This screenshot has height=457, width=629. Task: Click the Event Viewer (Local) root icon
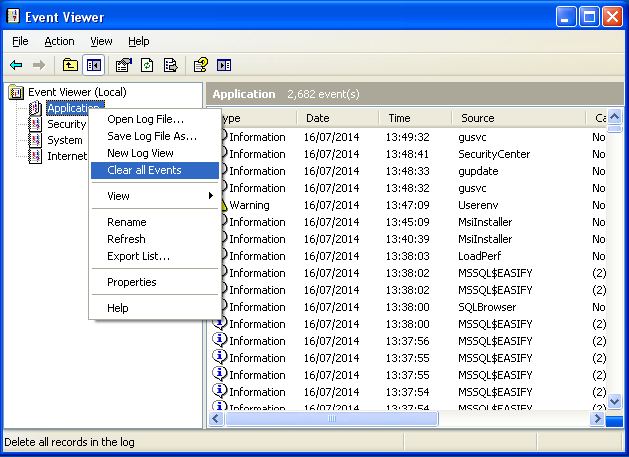[x=16, y=92]
